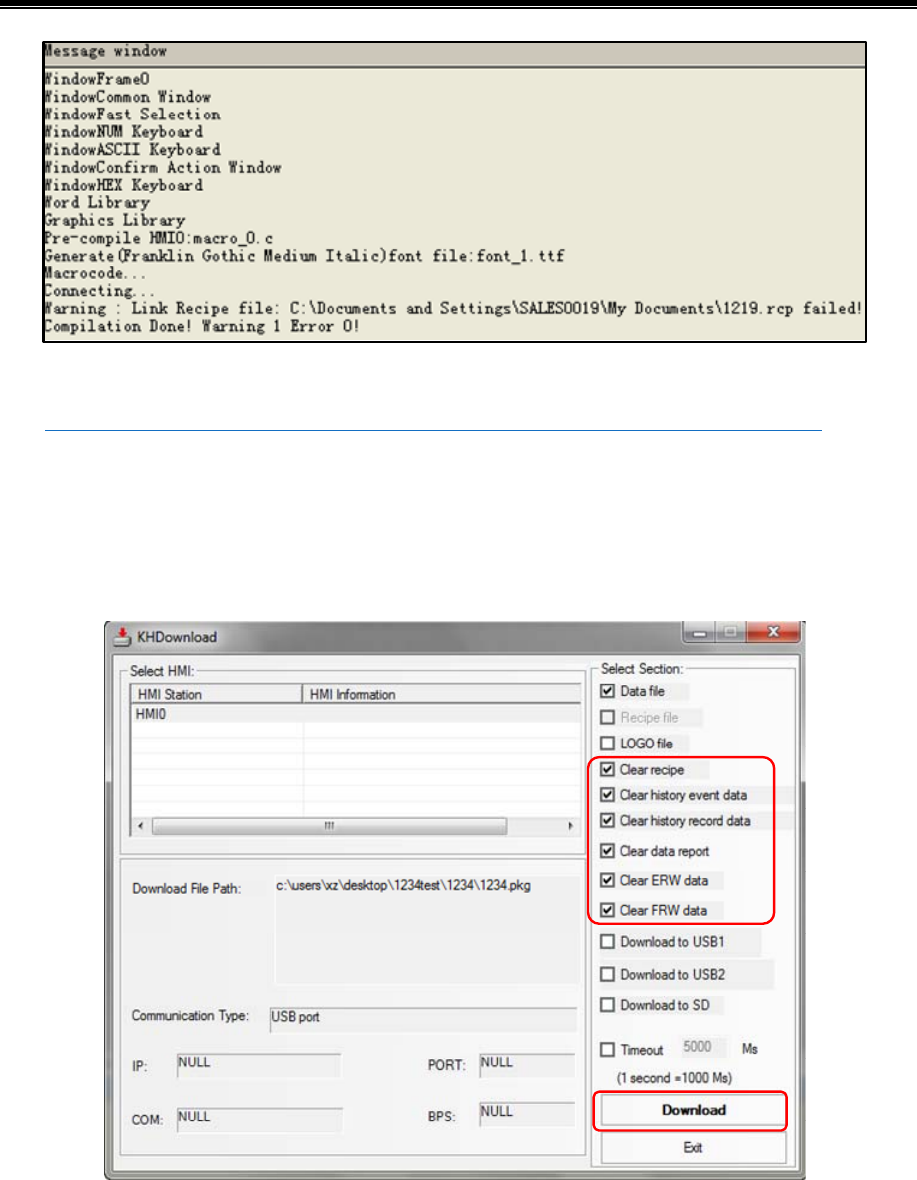The width and height of the screenshot is (917, 1180).
Task: Click the 'Warning : Link Recipe file' message line
Action: [x=453, y=309]
